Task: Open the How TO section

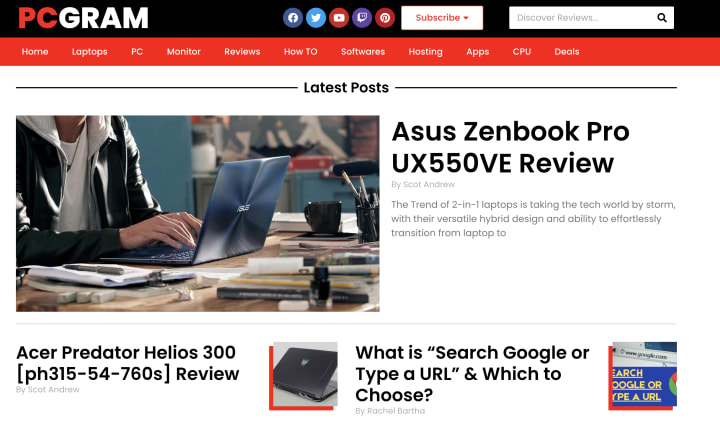Action: 300,51
